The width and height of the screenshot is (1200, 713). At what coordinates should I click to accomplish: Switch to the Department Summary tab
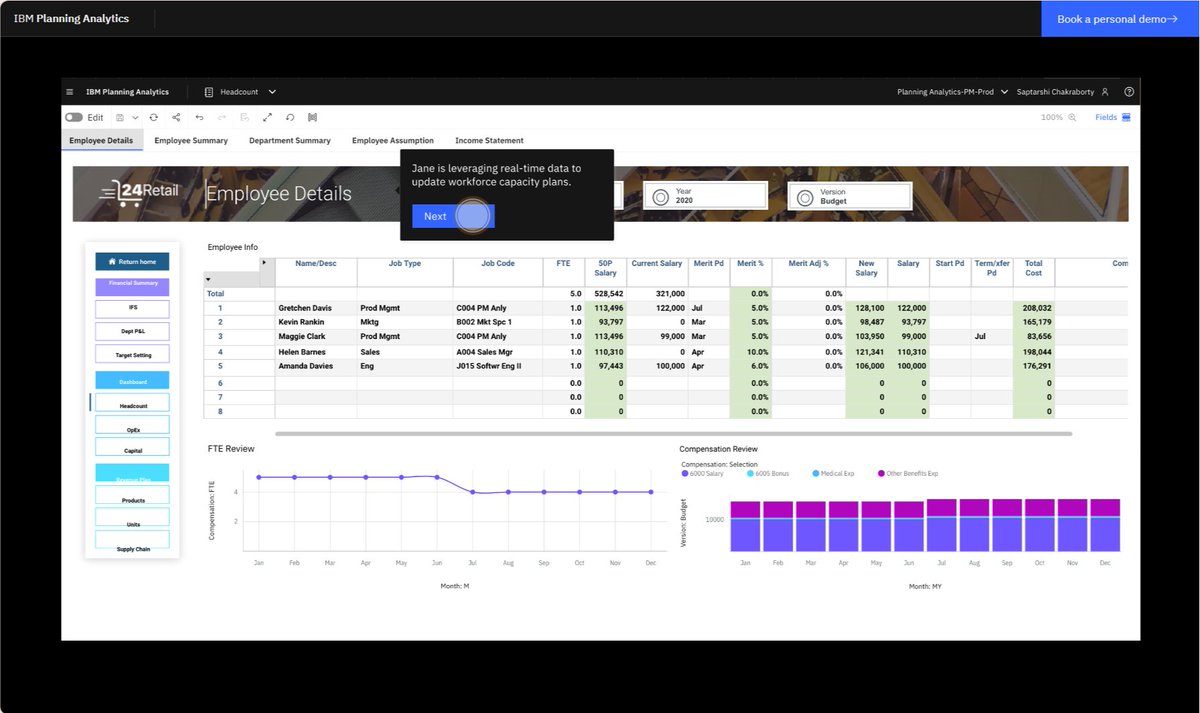tap(290, 140)
